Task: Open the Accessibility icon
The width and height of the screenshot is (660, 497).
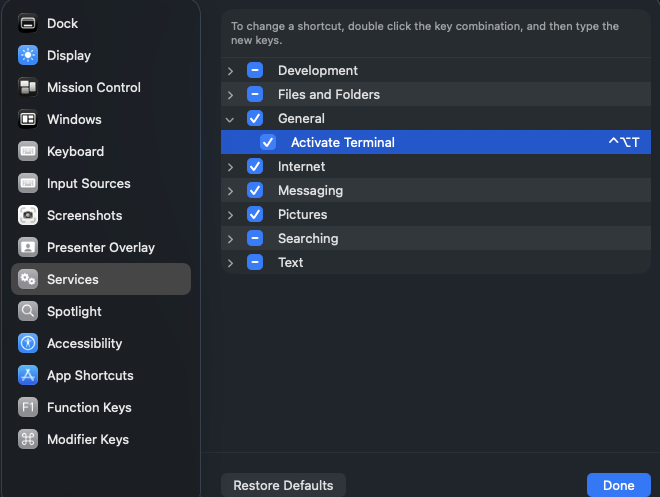Action: [28, 343]
